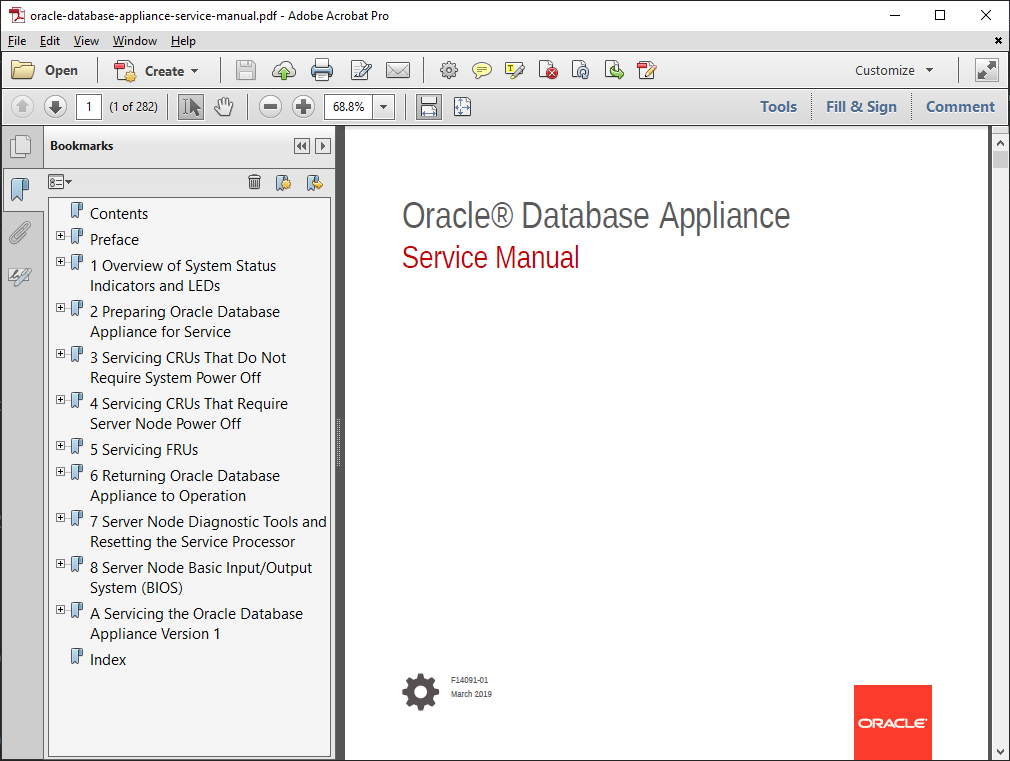Click the page number input field
This screenshot has height=761, width=1010.
[x=89, y=106]
